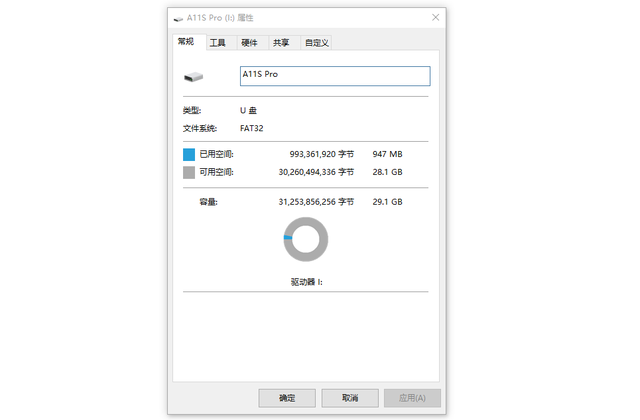Switch to the 硬件 tab
The width and height of the screenshot is (640, 420).
tap(249, 43)
